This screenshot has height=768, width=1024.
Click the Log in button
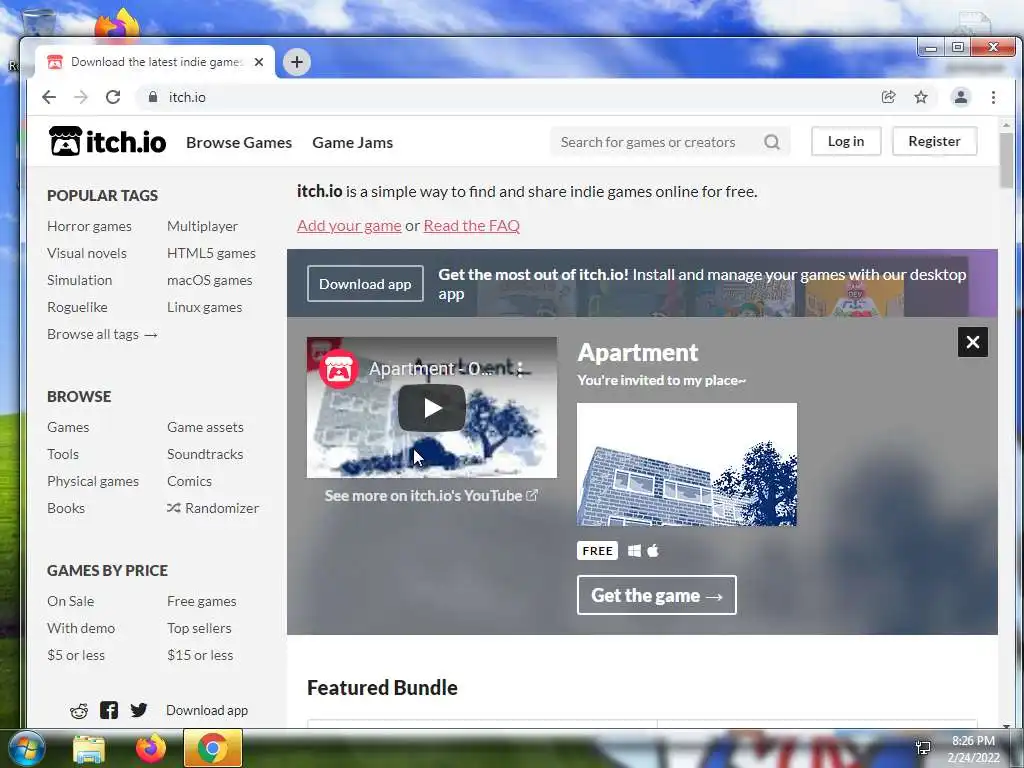[846, 141]
